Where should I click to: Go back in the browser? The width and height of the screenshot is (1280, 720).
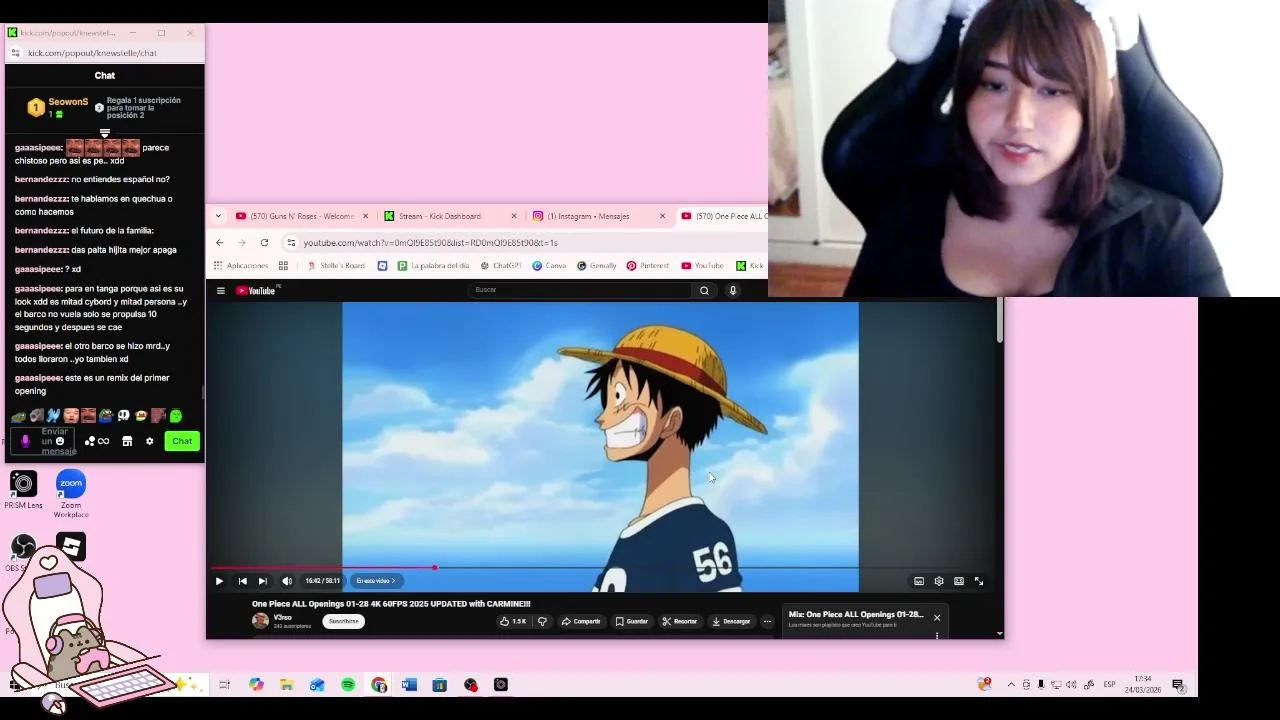pyautogui.click(x=220, y=243)
